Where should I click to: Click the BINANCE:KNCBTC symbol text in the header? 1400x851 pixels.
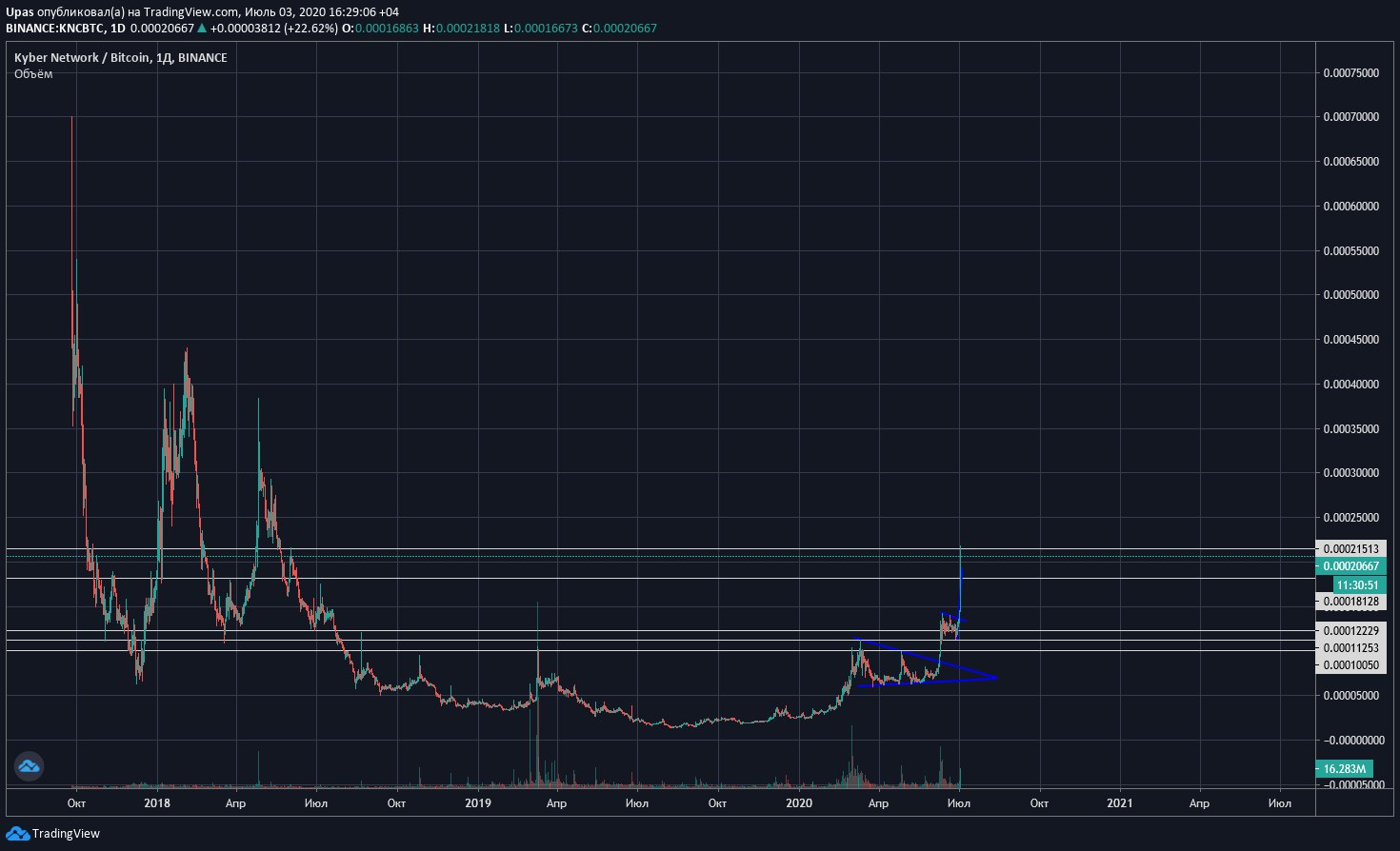[54, 29]
